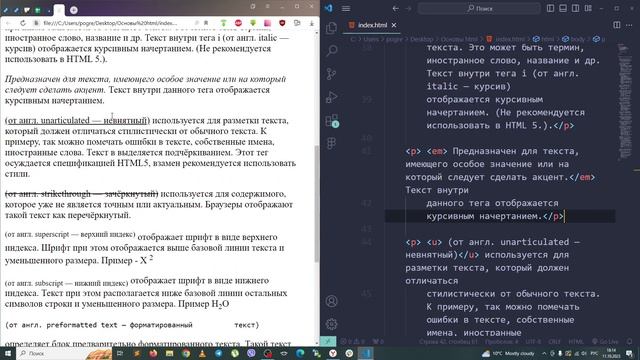Open the red shield extension icon

(282, 23)
